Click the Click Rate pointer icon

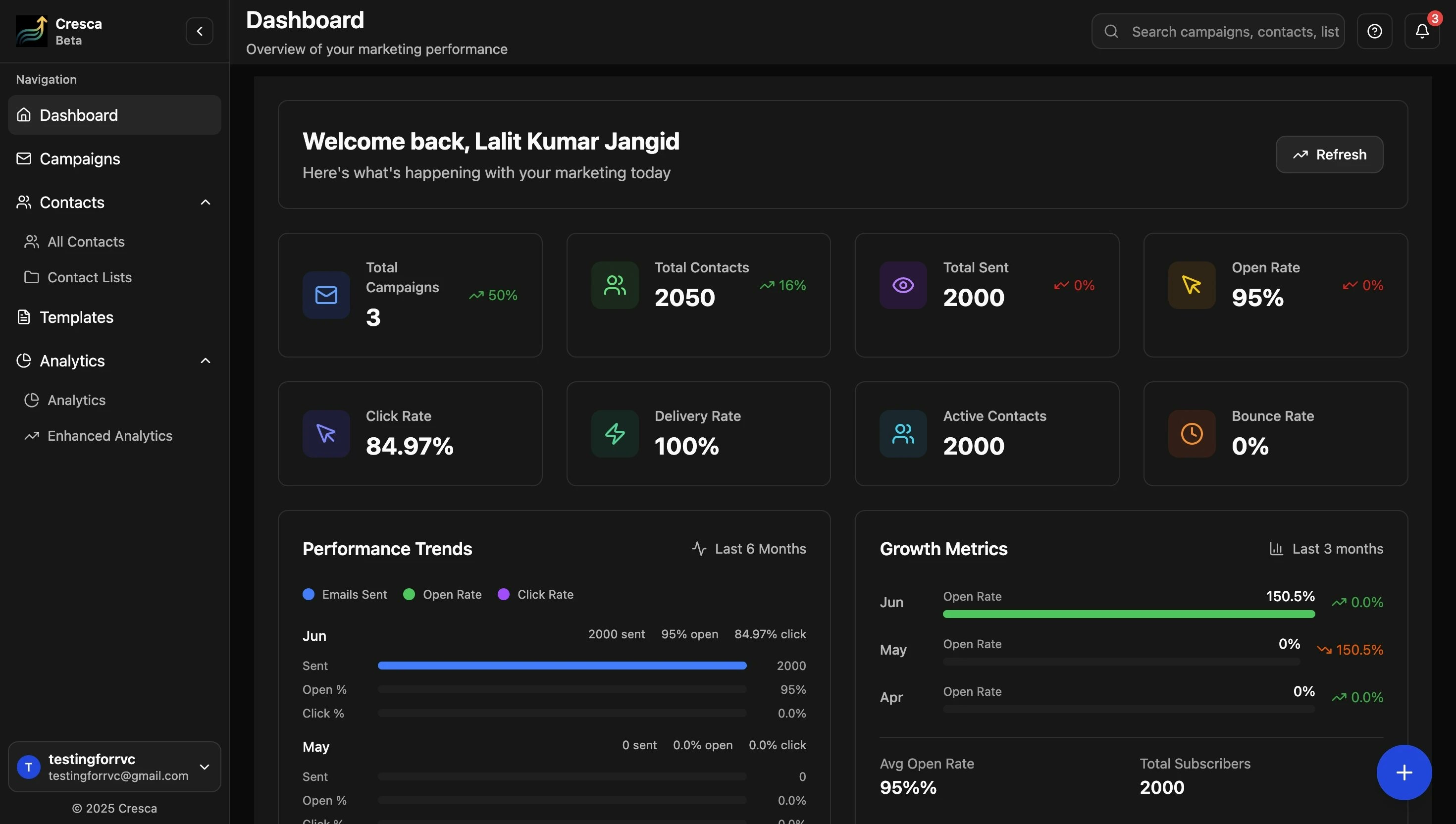coord(326,433)
